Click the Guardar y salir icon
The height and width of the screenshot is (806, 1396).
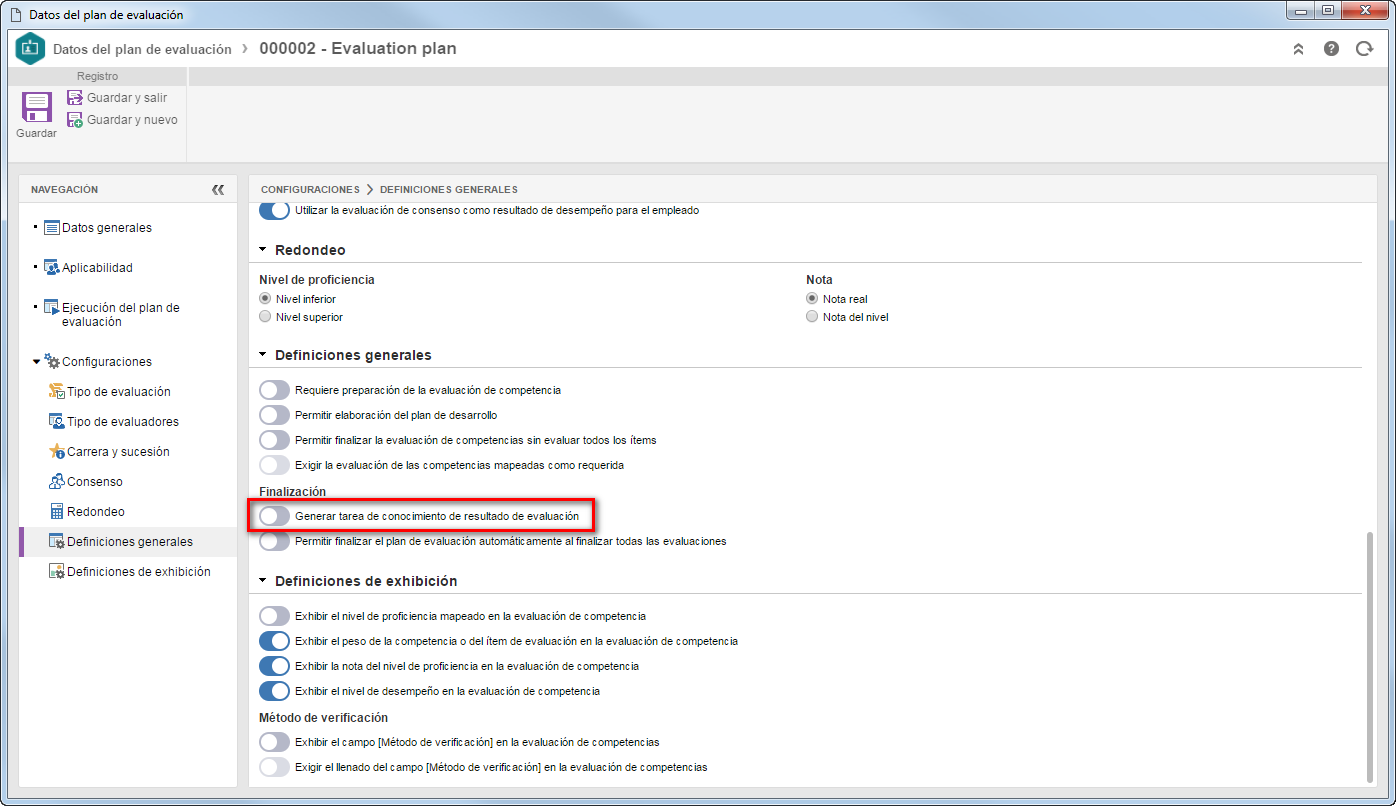click(75, 98)
